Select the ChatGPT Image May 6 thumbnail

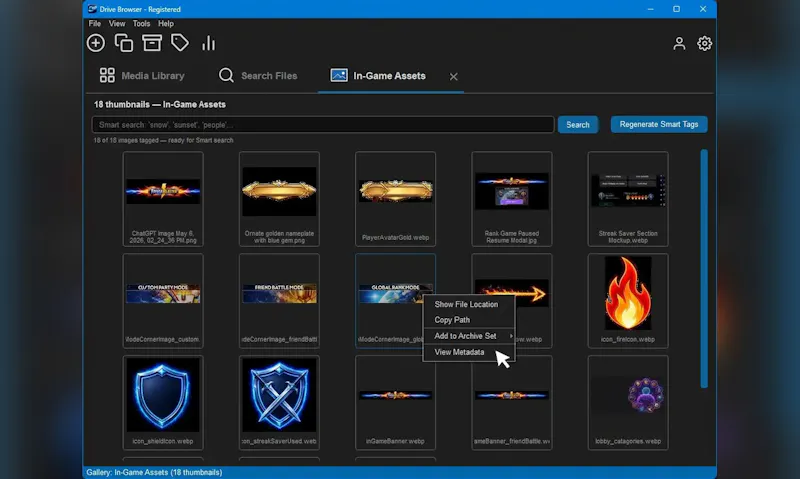coord(163,199)
